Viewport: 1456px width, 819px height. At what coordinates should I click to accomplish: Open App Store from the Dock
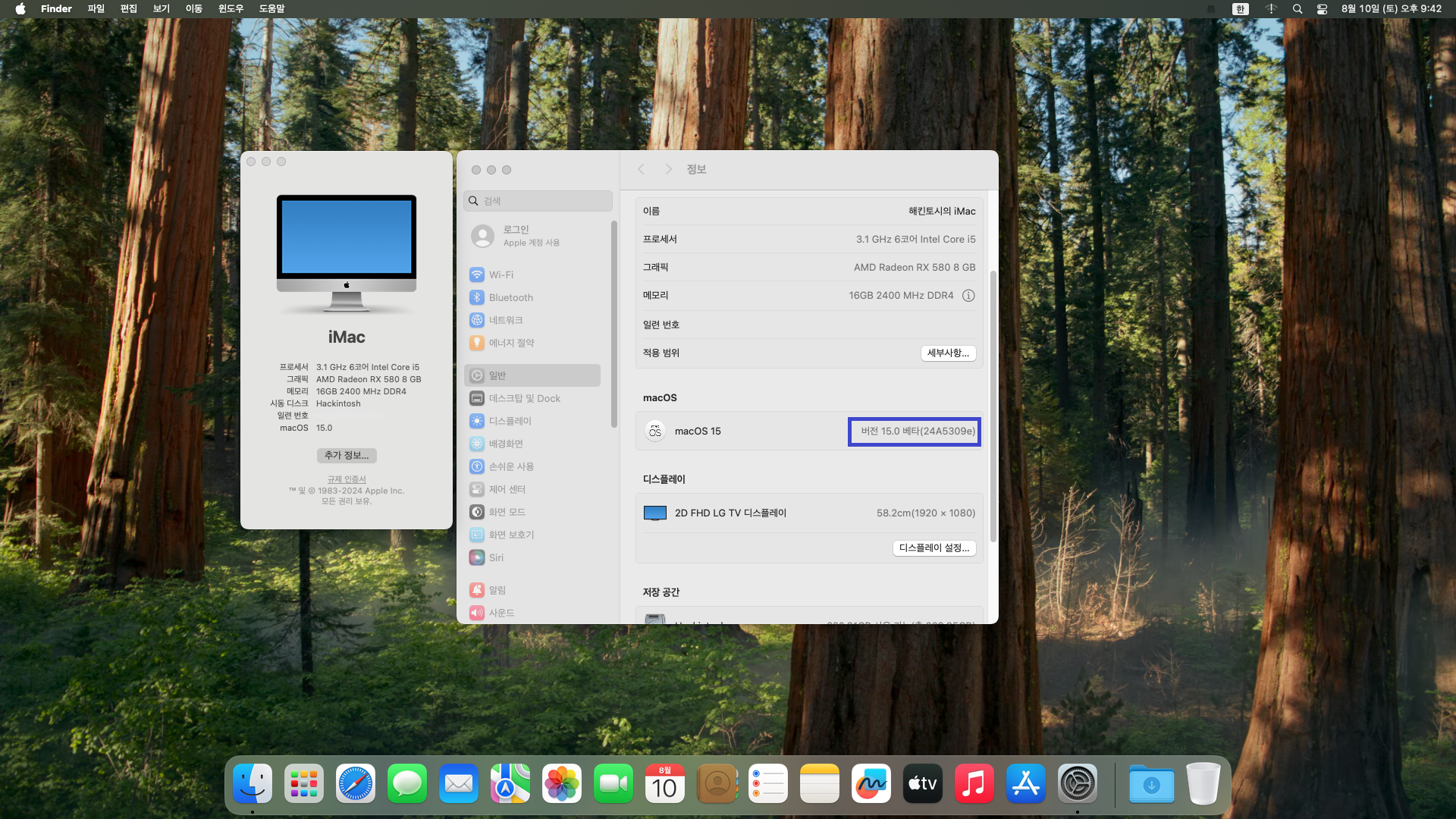[1026, 784]
